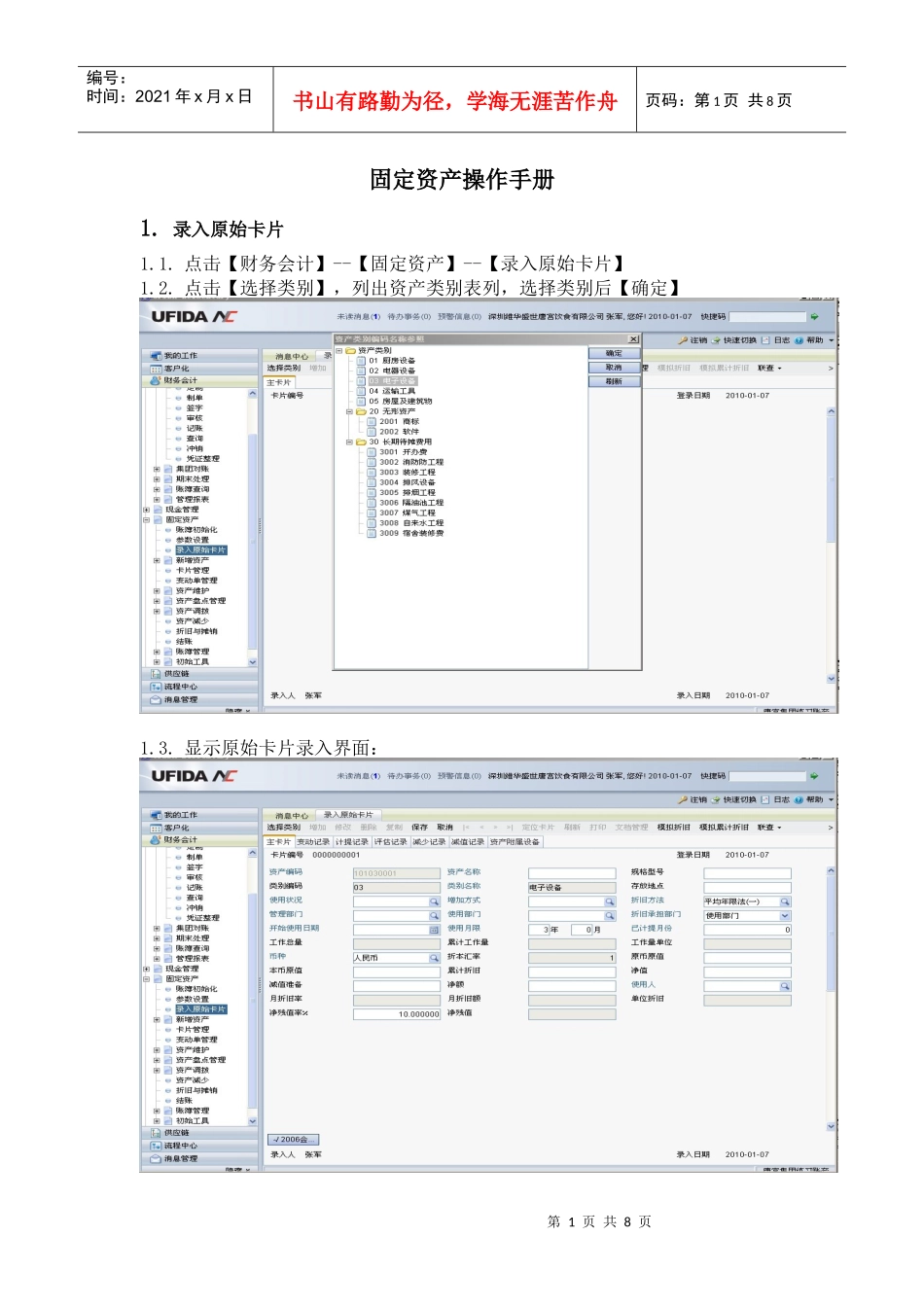Select category 02 电器设备

(392, 371)
